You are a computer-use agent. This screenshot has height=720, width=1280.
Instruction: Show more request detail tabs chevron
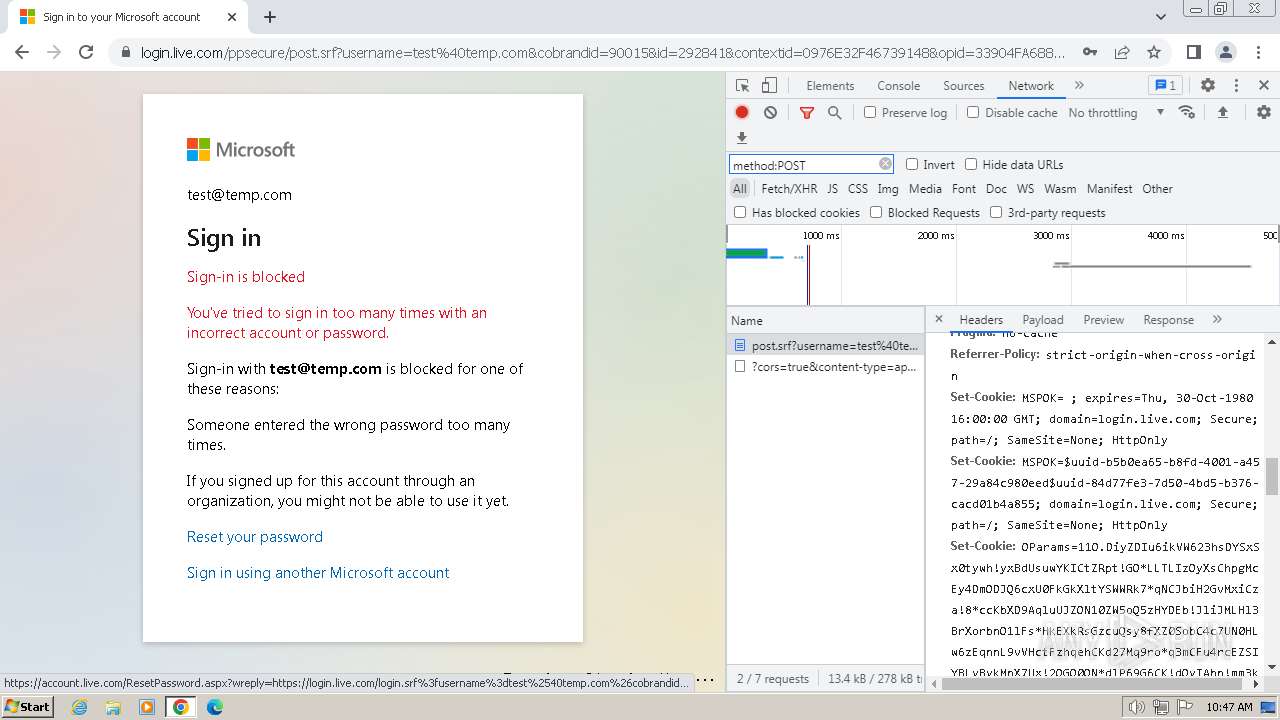1217,319
